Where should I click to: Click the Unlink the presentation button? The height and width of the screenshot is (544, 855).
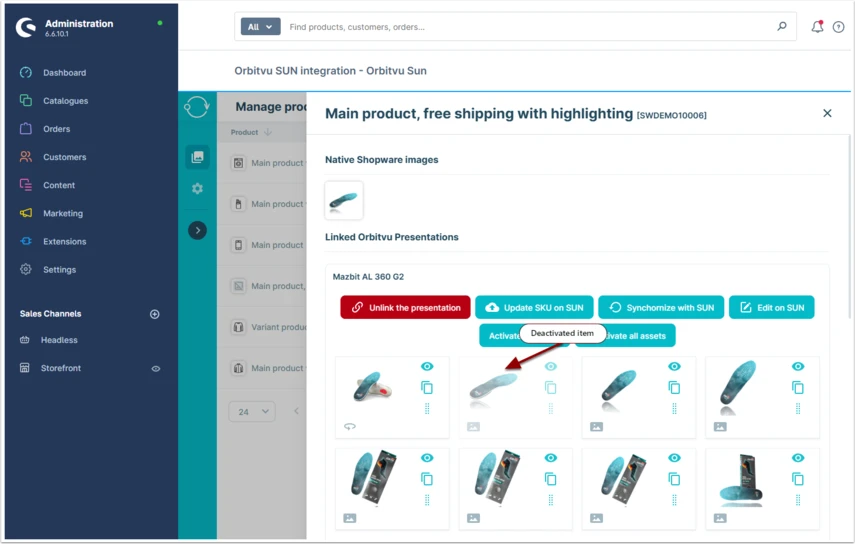405,307
